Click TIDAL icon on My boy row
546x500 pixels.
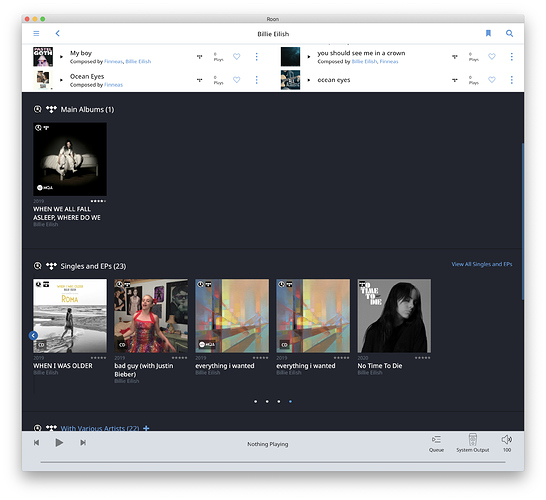click(x=200, y=57)
